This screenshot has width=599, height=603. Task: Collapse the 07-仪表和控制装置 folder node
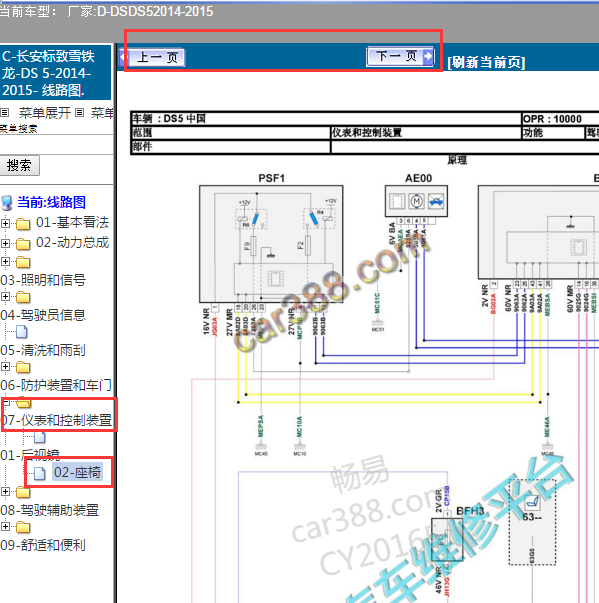click(5, 402)
